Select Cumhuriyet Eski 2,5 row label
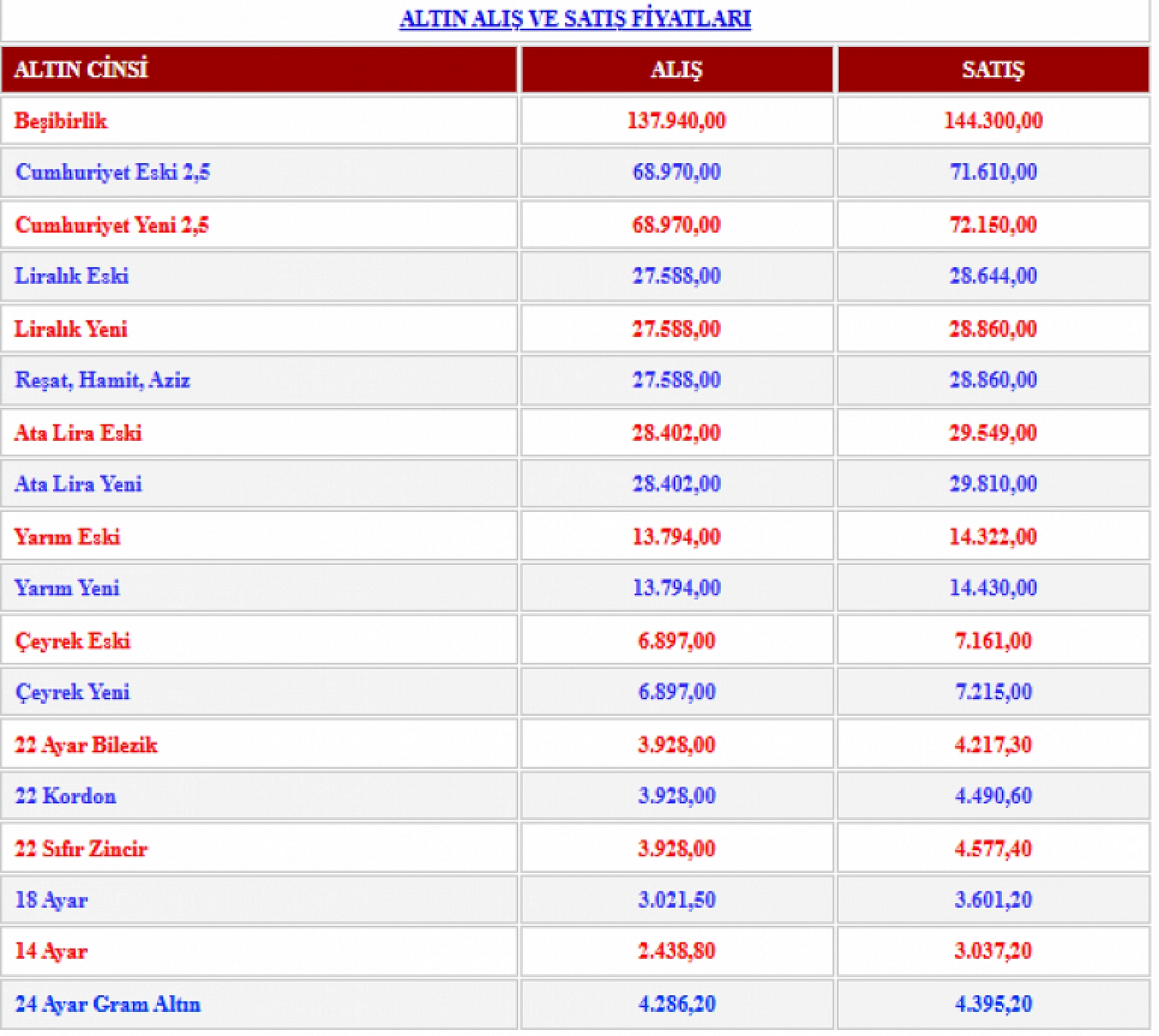The image size is (1159, 1036). tap(112, 172)
